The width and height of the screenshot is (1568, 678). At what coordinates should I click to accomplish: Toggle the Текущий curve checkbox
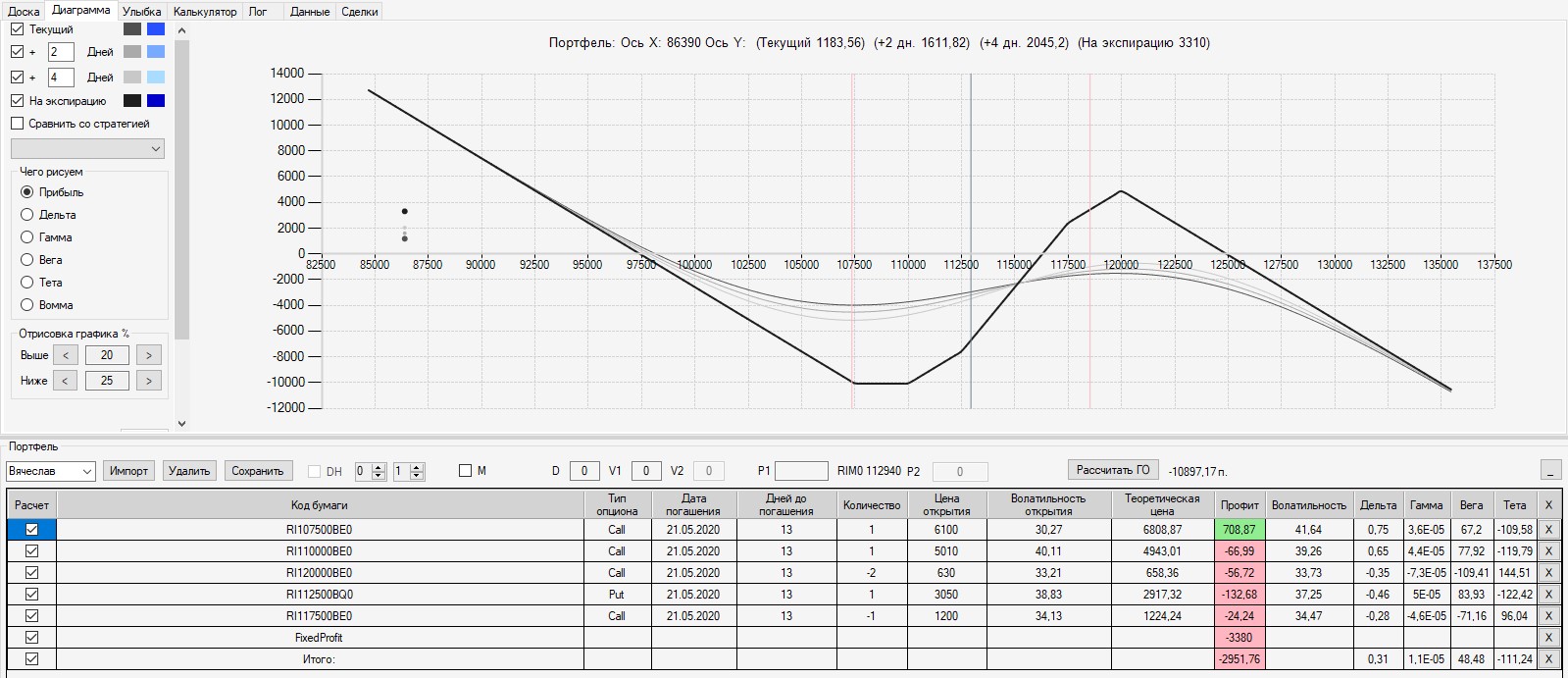coord(17,28)
